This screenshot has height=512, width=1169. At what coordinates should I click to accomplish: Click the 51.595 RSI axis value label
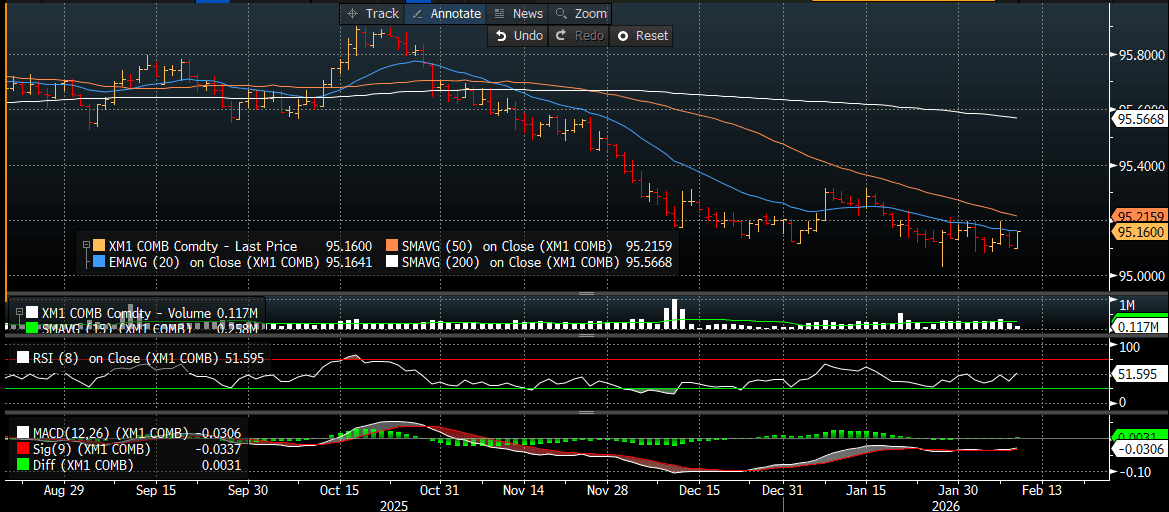coord(1136,374)
